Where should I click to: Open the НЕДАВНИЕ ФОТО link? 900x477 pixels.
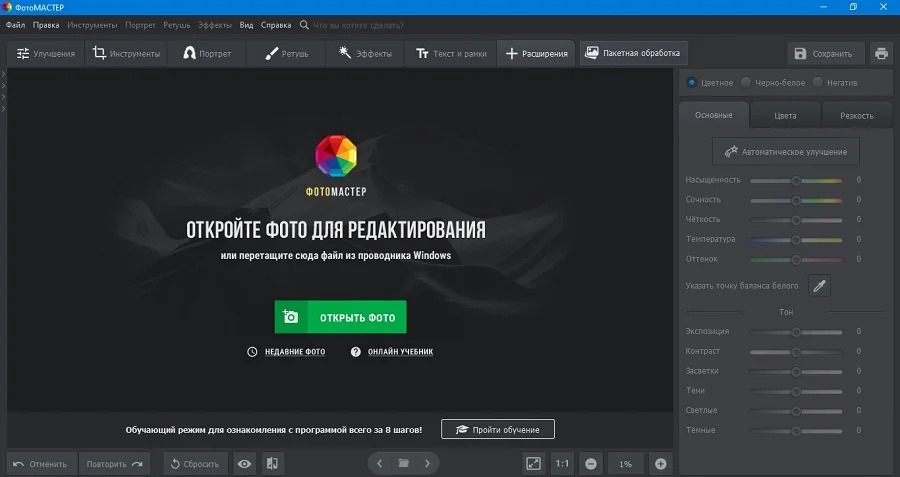294,352
